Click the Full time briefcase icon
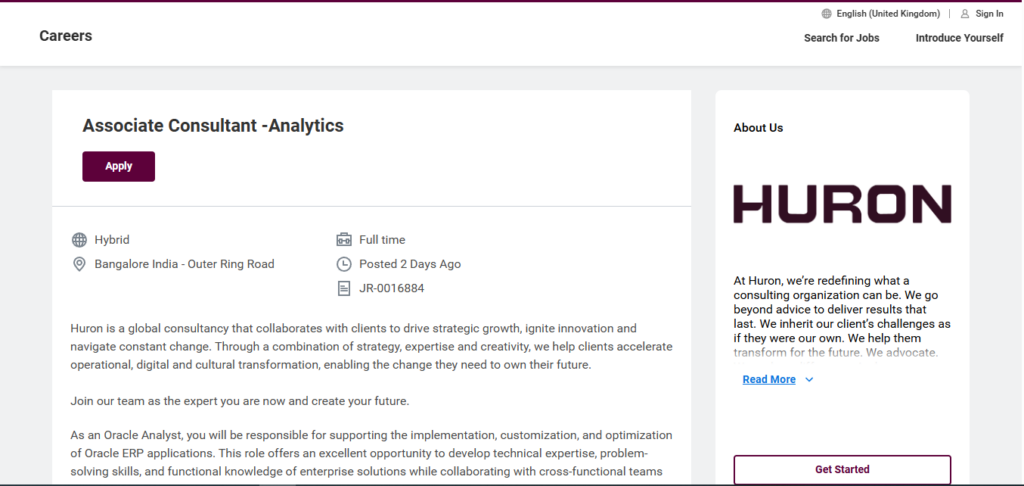 [x=344, y=240]
